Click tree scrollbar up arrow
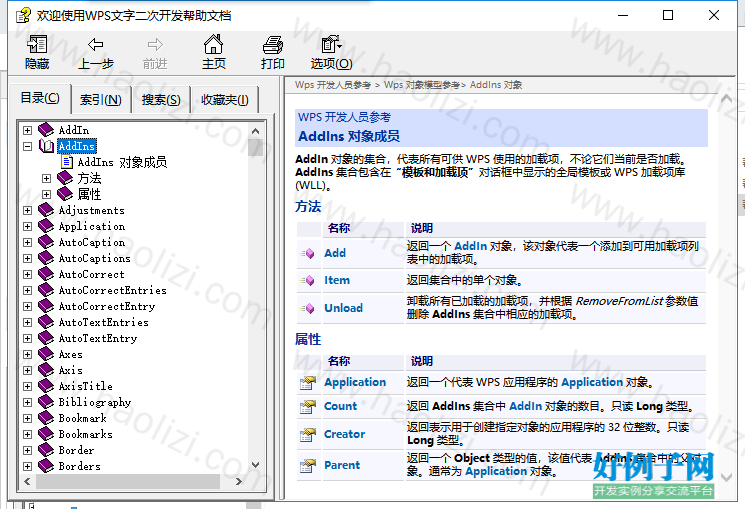The height and width of the screenshot is (509, 745). (x=255, y=131)
